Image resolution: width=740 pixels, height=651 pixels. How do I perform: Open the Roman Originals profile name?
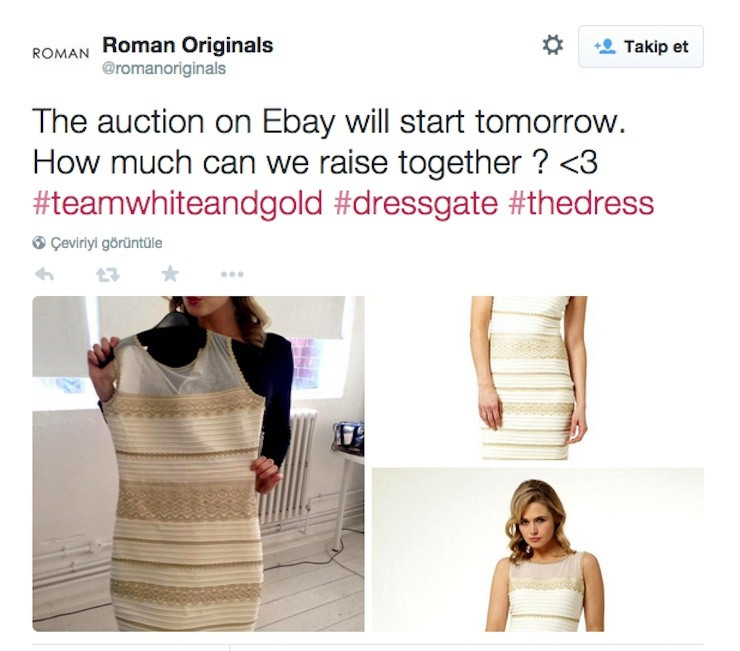[x=188, y=45]
